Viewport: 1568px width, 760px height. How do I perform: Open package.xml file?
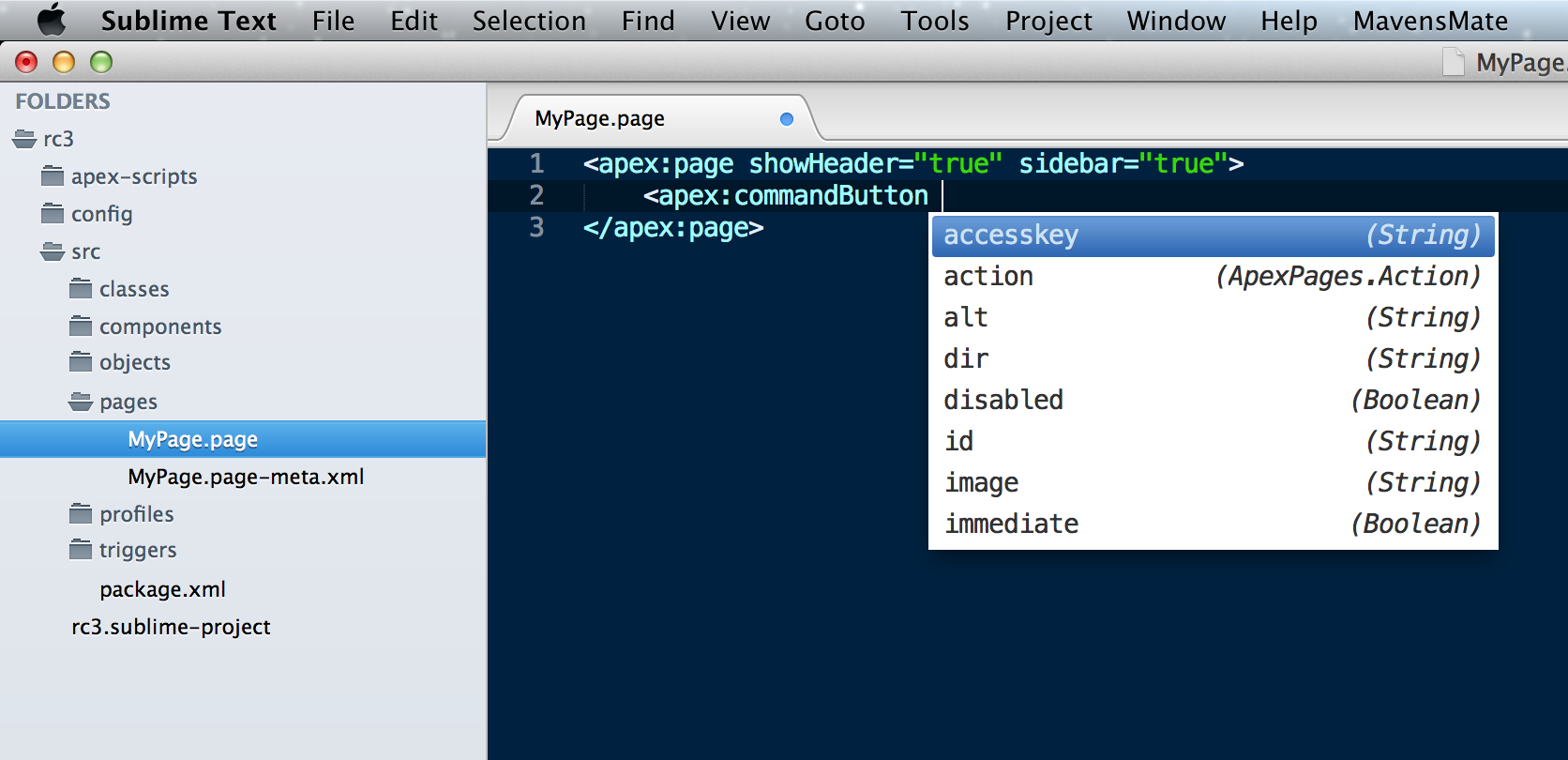click(162, 589)
